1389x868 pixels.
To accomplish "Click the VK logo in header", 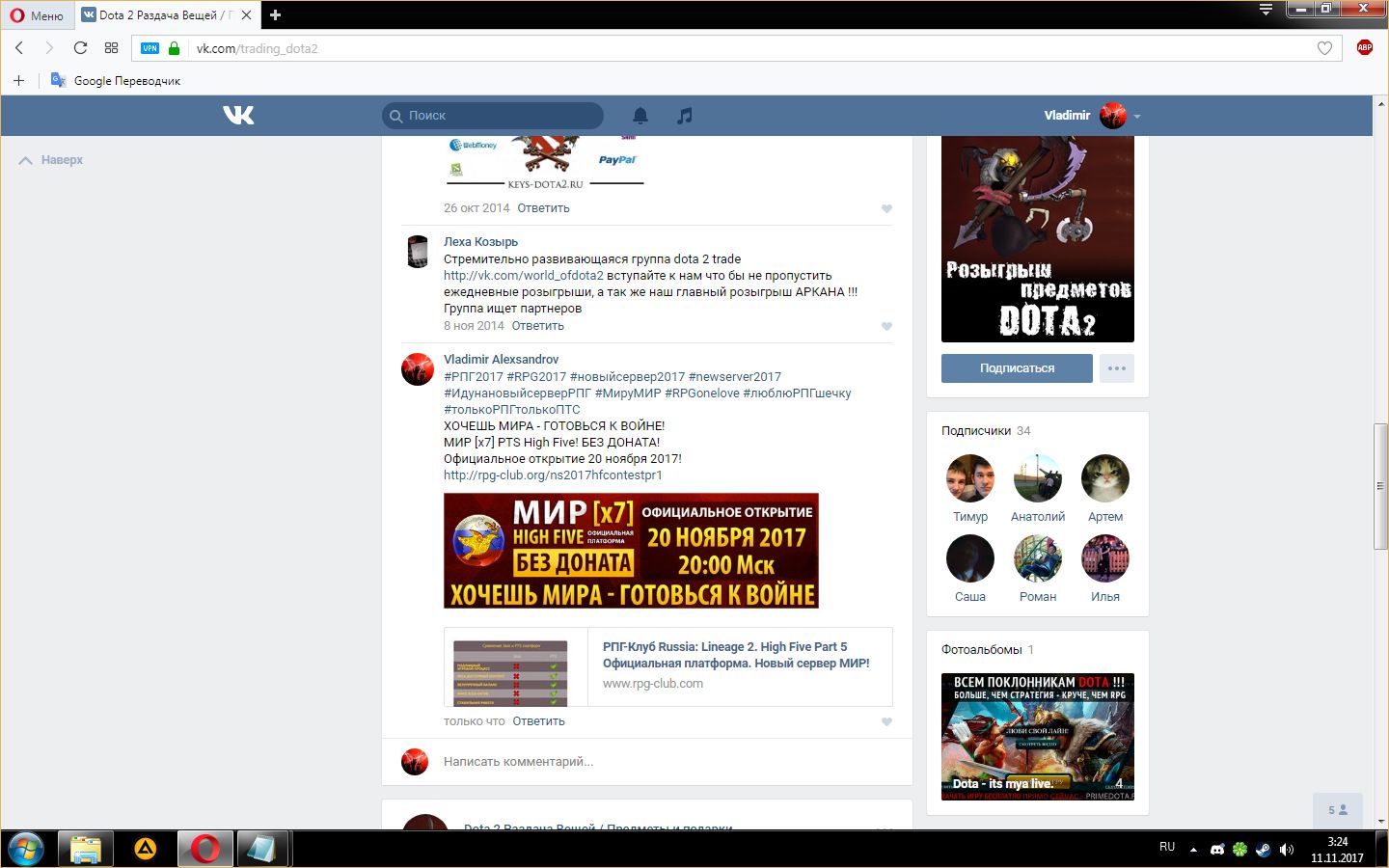I will [238, 116].
